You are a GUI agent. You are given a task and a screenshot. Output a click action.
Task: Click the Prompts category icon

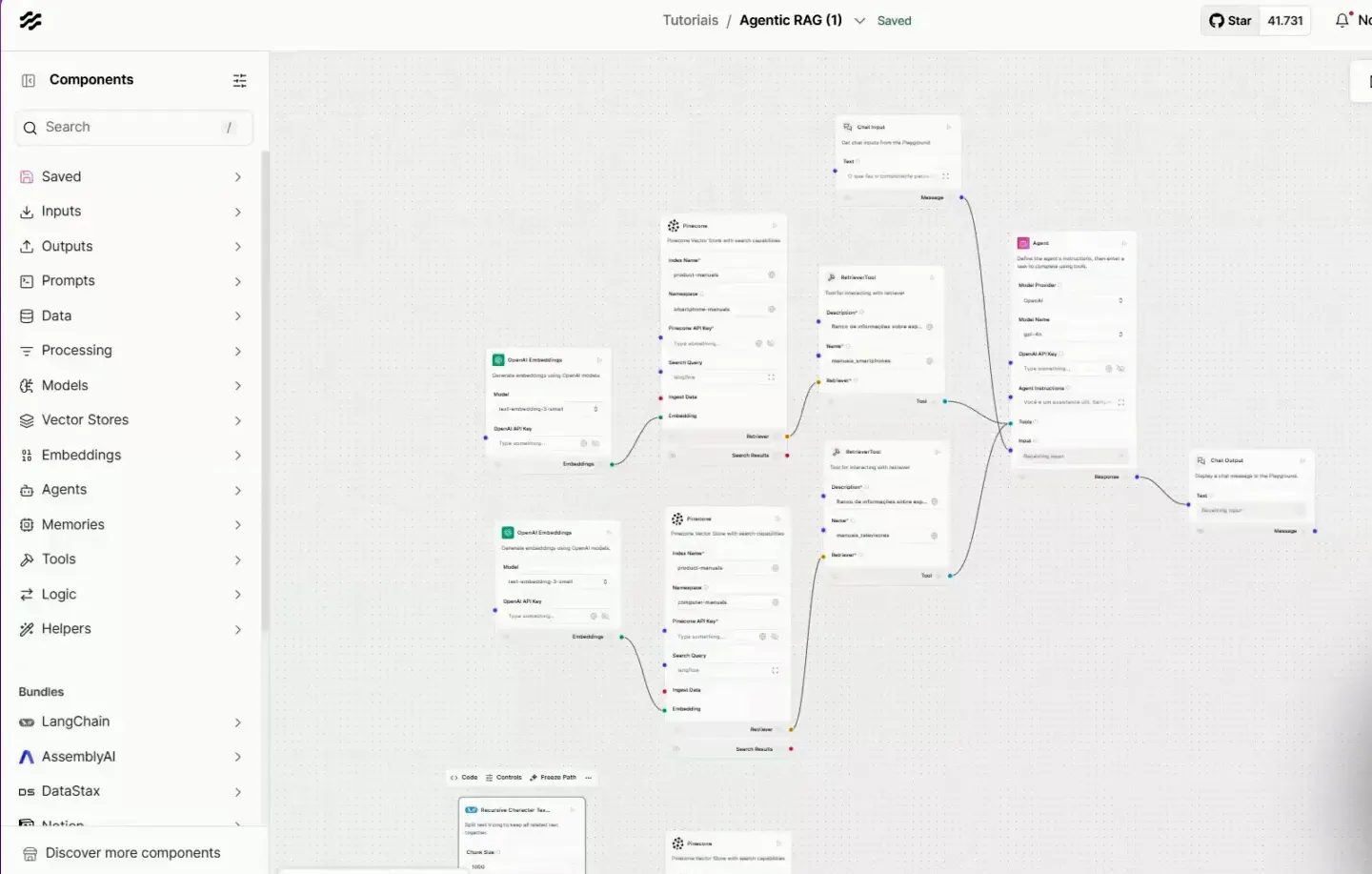[x=27, y=281]
